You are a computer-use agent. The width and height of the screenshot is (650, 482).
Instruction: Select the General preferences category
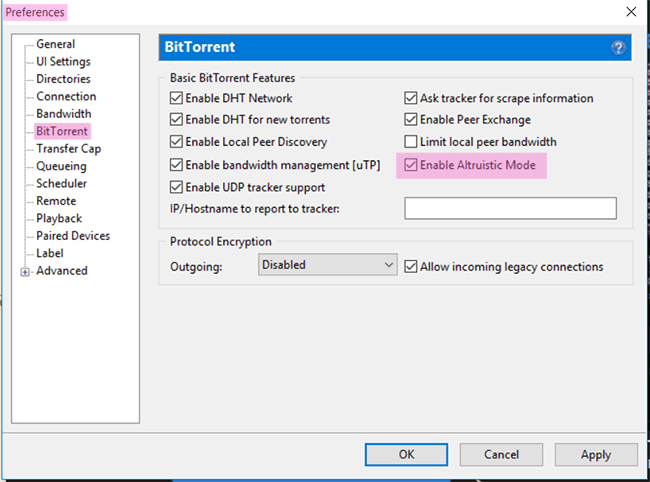[56, 44]
